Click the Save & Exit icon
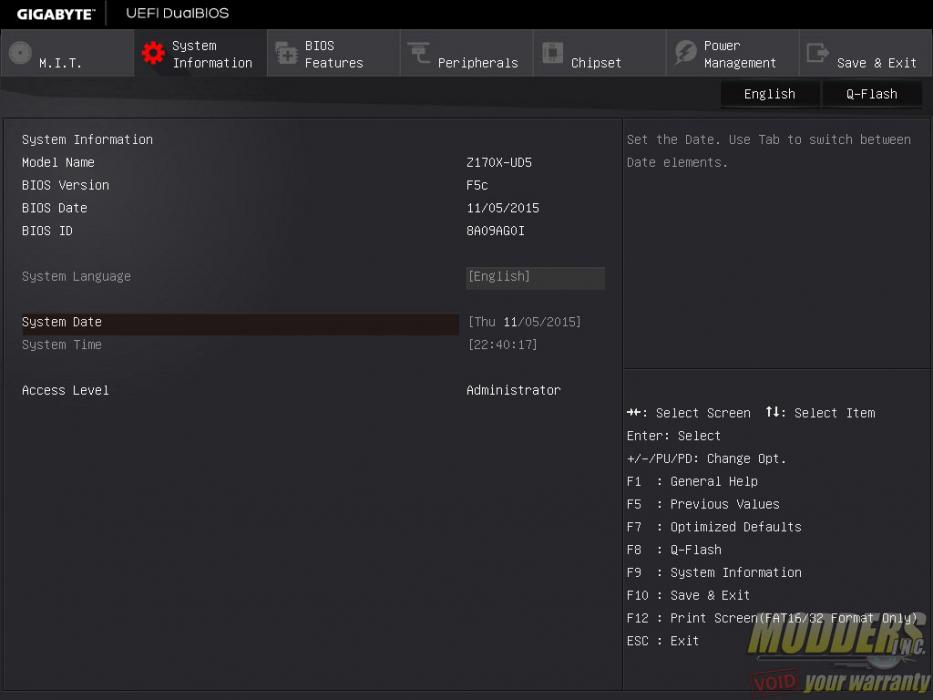This screenshot has height=700, width=933. click(x=816, y=52)
